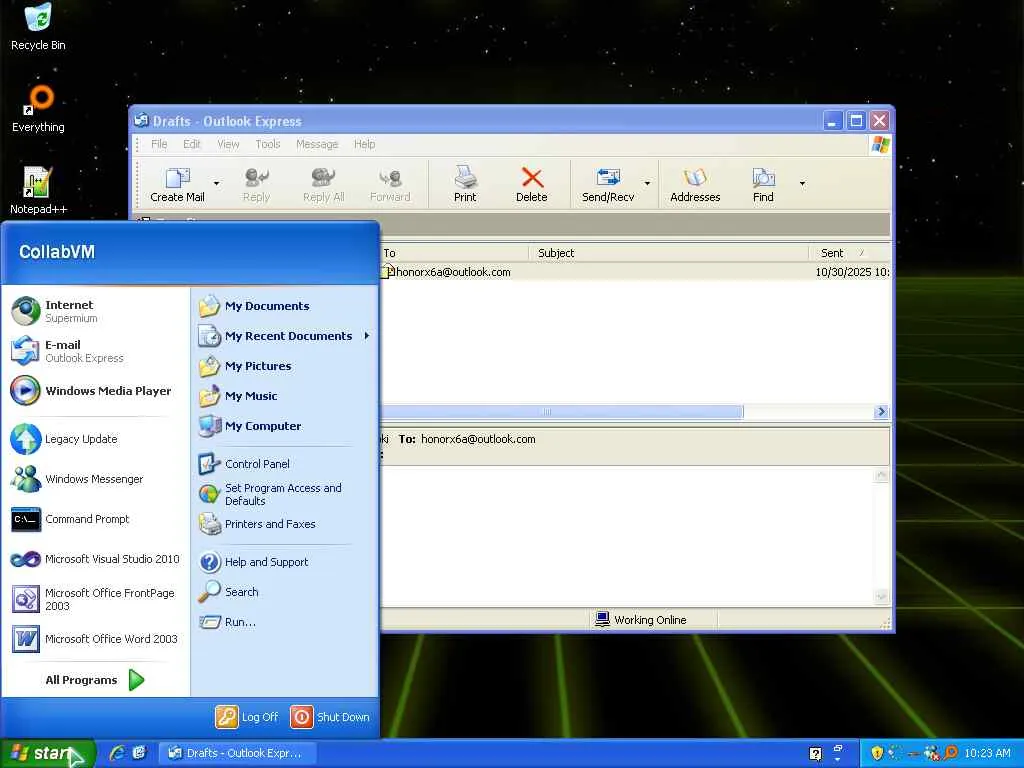Sort messages by the Sent column header
This screenshot has width=1024, height=768.
click(849, 253)
